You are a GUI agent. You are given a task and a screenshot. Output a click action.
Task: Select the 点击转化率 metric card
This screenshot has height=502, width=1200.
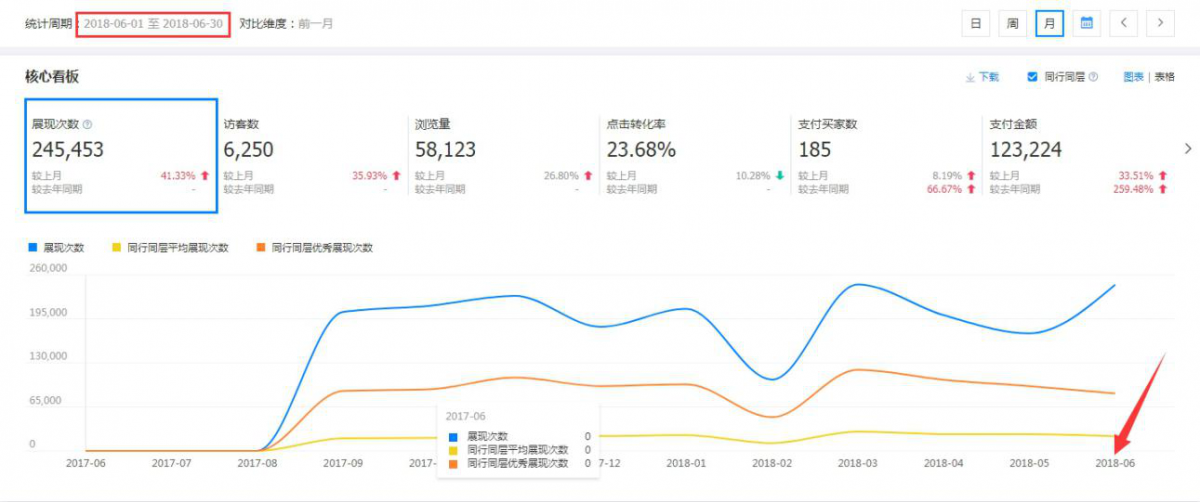(695, 155)
